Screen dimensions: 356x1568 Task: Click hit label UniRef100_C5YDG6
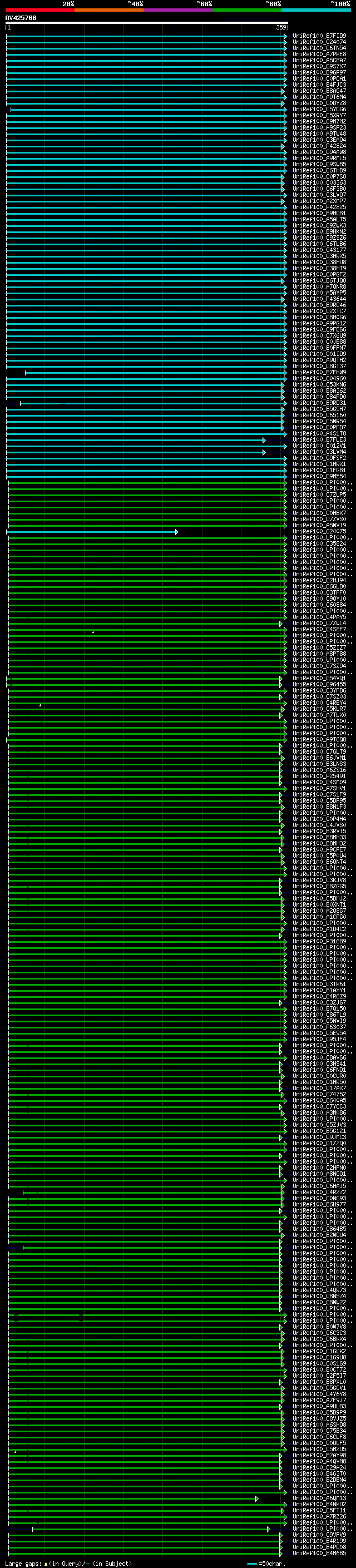click(x=319, y=110)
